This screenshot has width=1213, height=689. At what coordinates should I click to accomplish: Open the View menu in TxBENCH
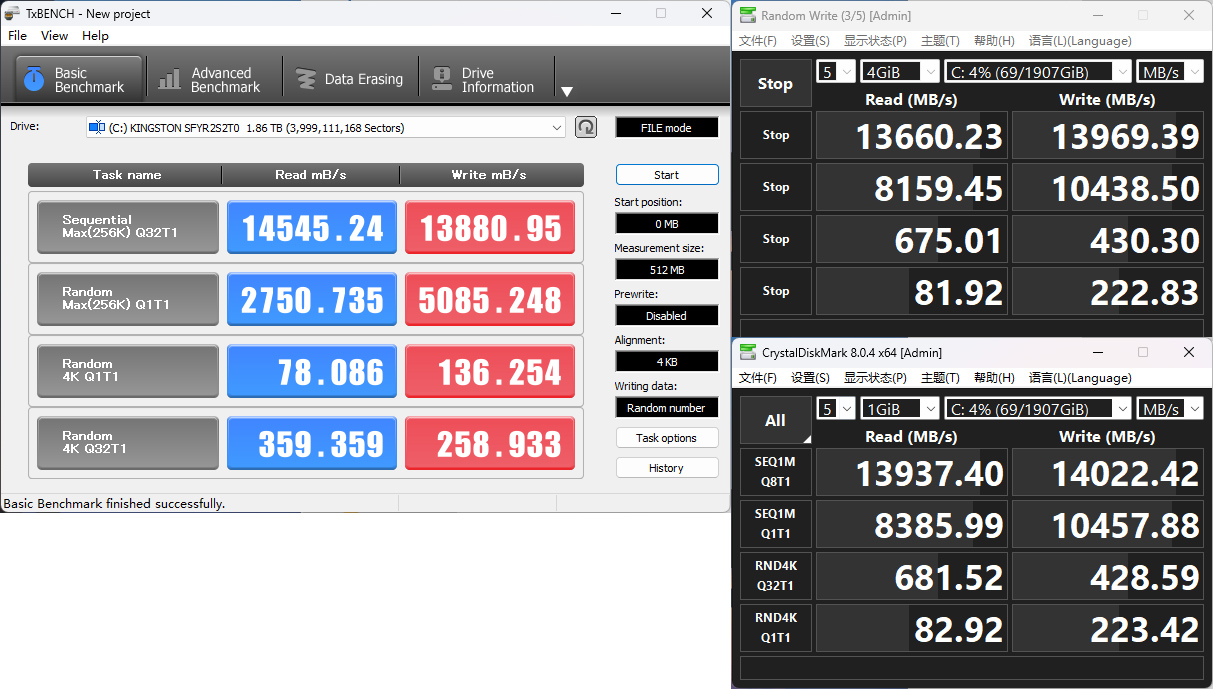click(x=54, y=35)
